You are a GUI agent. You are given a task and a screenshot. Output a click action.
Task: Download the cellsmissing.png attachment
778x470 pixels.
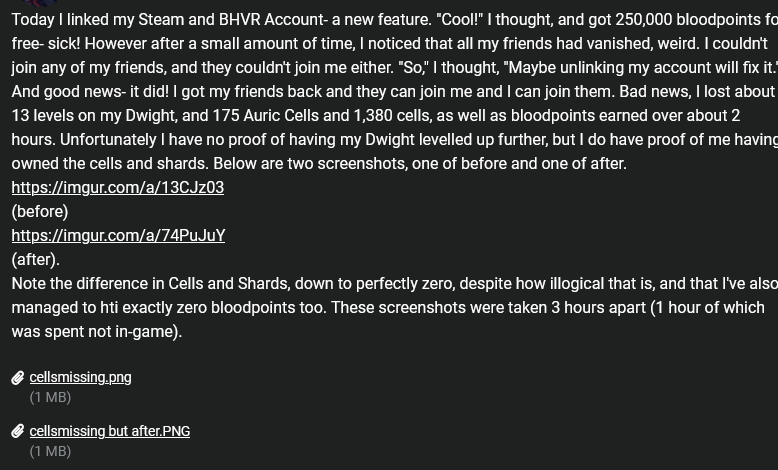[80, 377]
